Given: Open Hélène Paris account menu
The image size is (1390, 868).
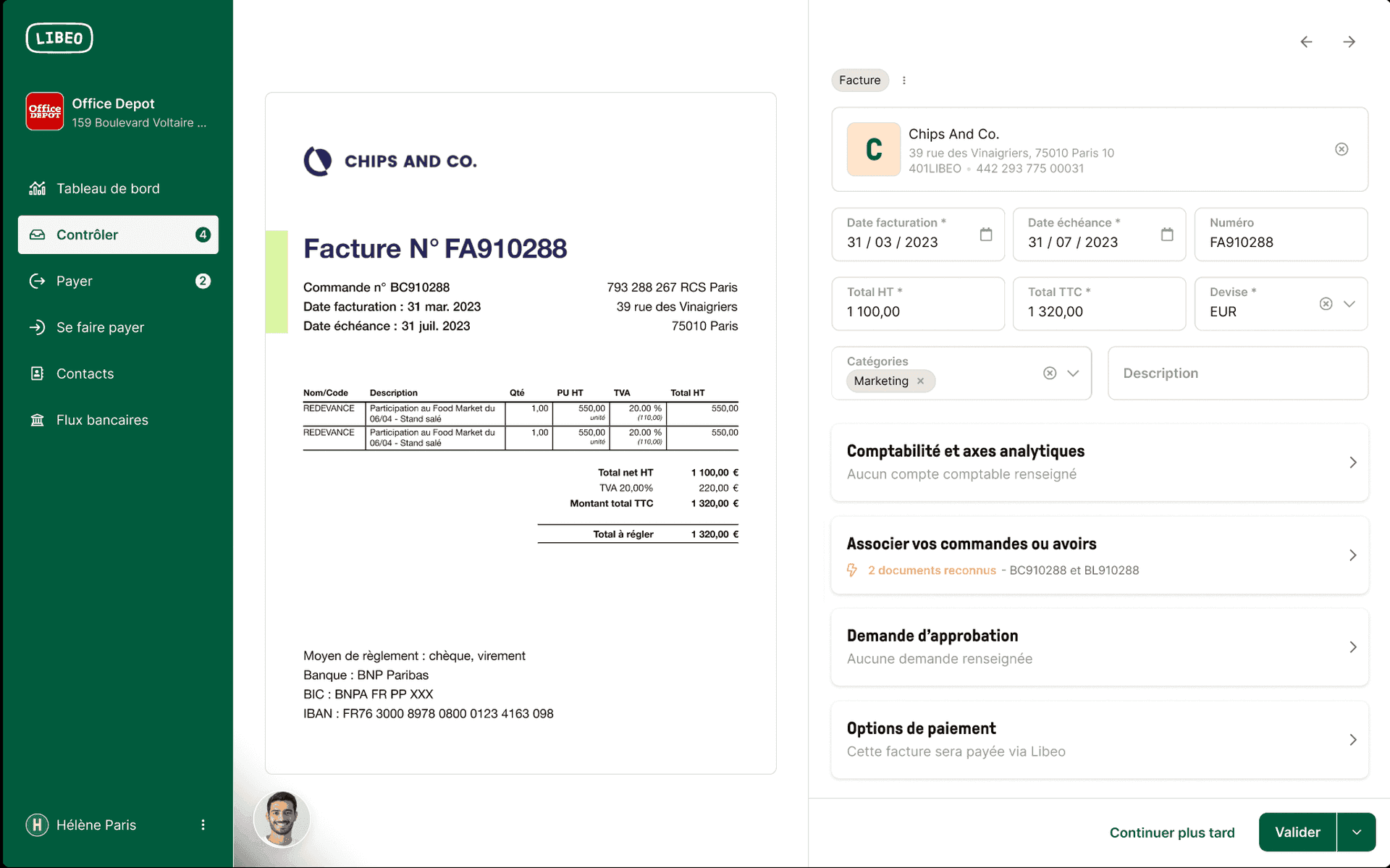Looking at the screenshot, I should [x=203, y=825].
